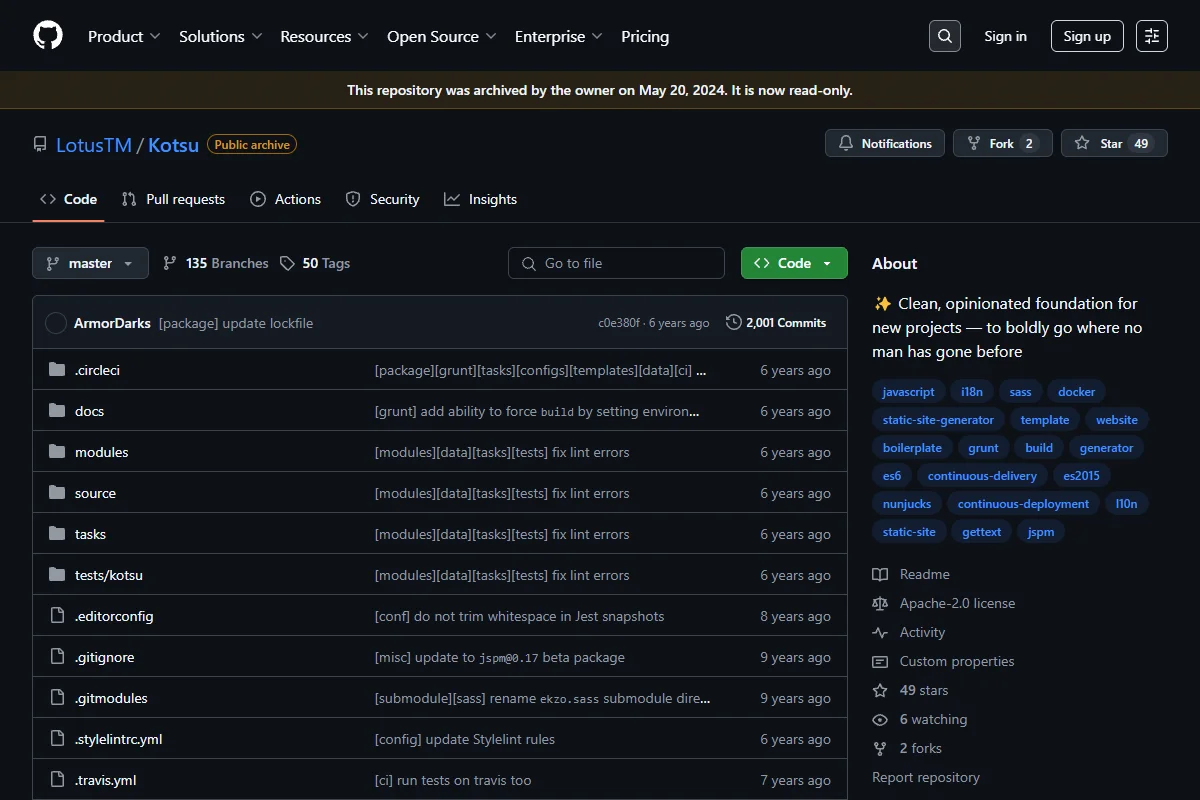Open the appearance settings sliders icon
Image resolution: width=1200 pixels, height=800 pixels.
coord(1152,36)
